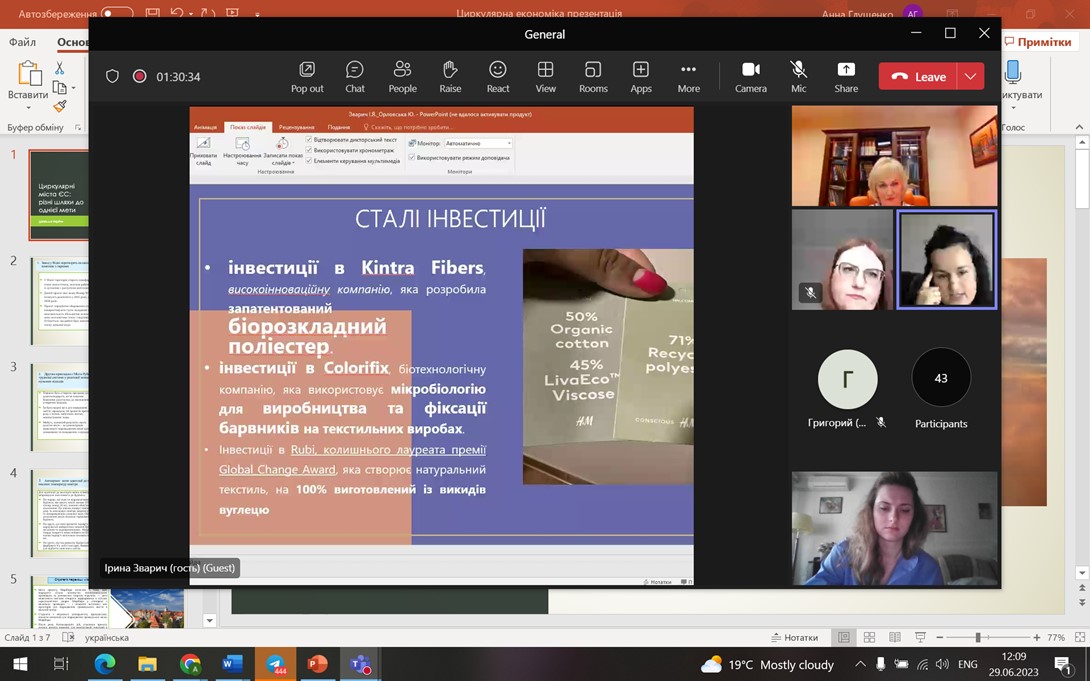Raise your hand in the meeting
The width and height of the screenshot is (1090, 681).
450,76
